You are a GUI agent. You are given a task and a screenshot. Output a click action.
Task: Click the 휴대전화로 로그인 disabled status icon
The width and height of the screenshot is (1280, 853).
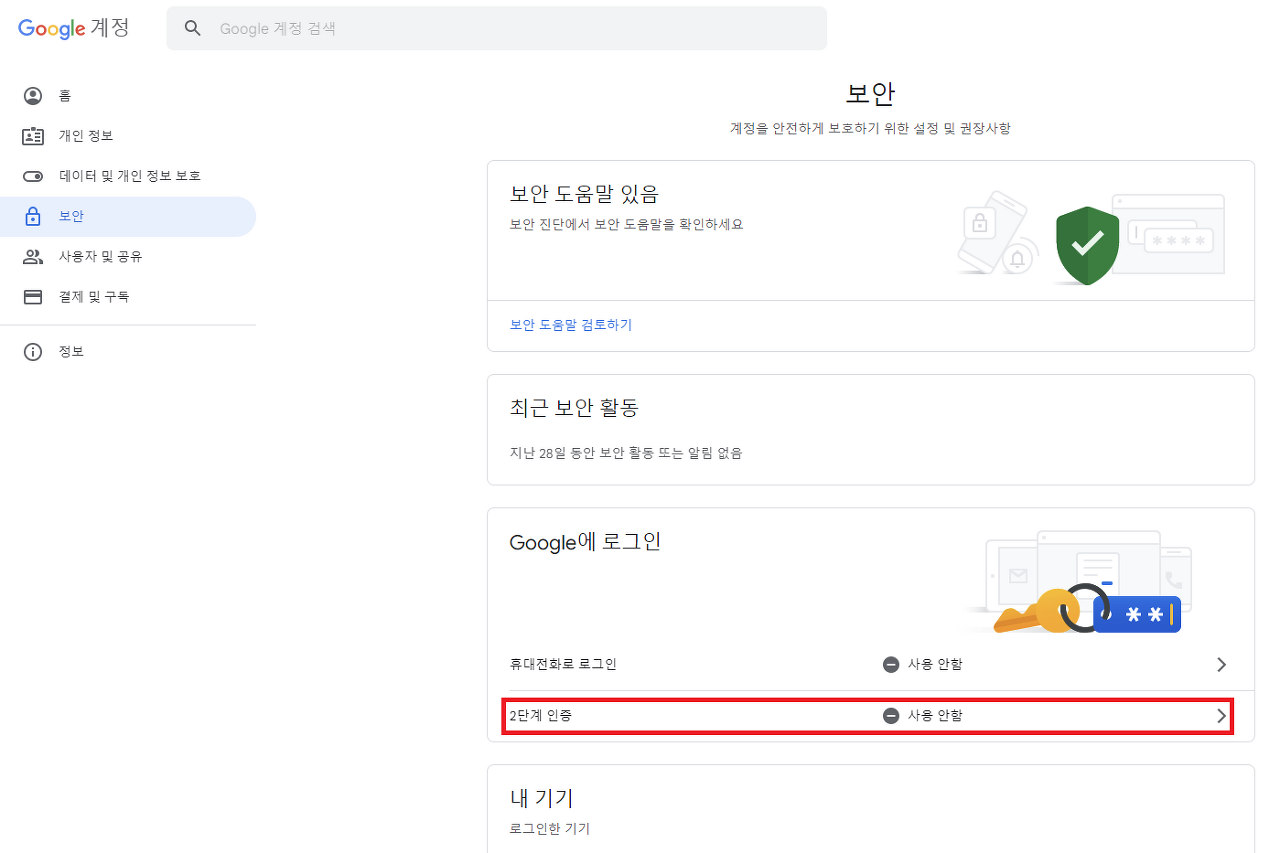pyautogui.click(x=891, y=664)
